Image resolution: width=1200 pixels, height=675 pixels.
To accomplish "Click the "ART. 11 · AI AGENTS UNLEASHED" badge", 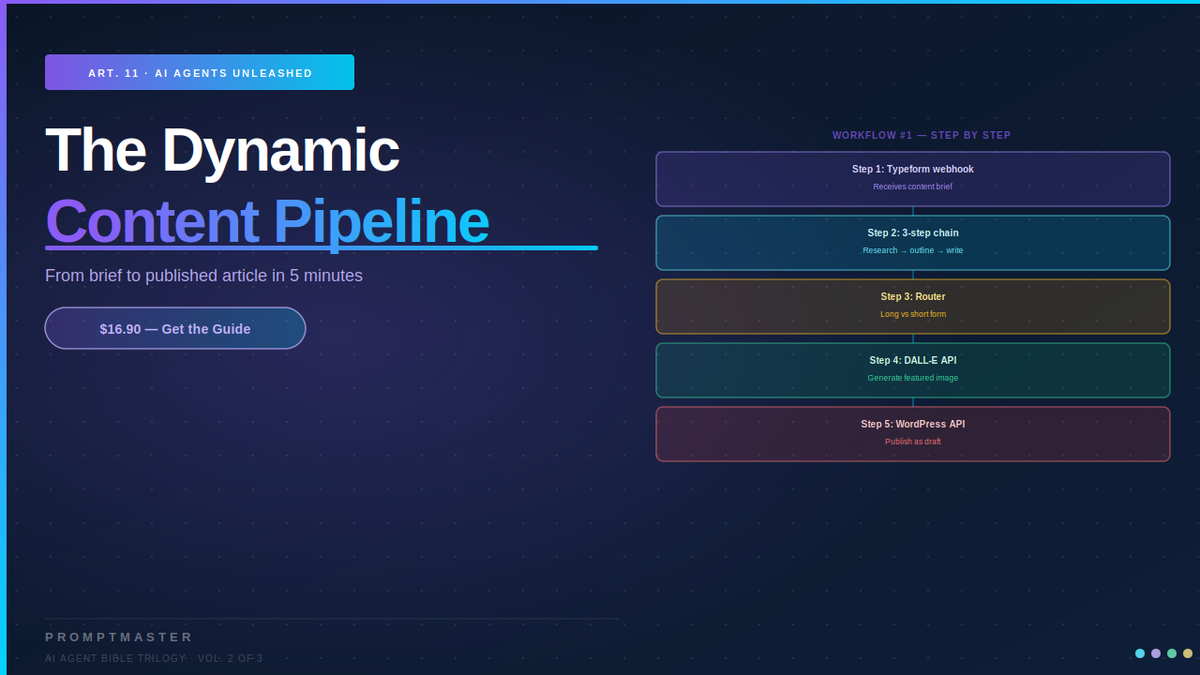I will 200,72.
